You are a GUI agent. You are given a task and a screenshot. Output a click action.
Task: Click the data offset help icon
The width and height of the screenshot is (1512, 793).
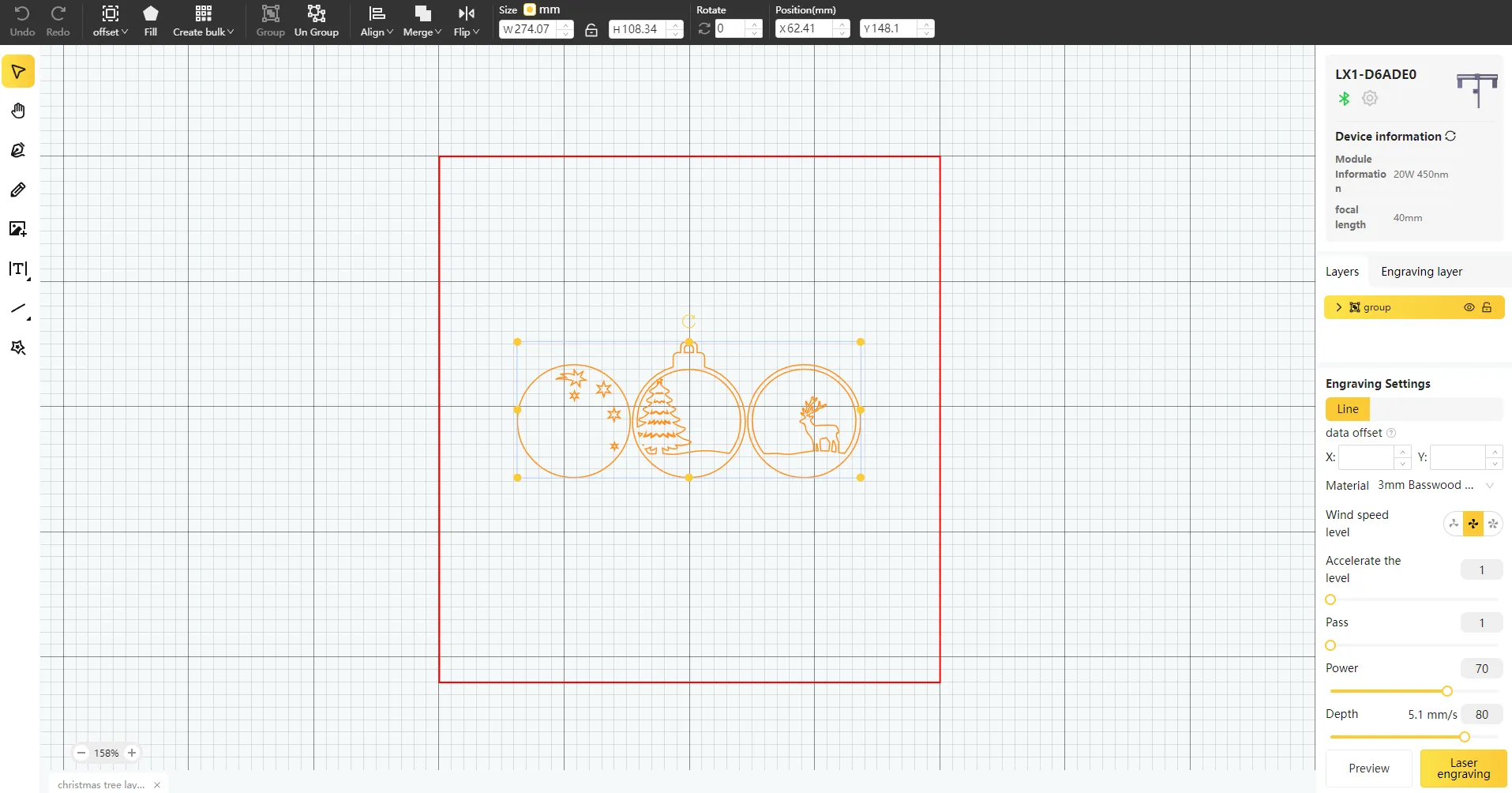(x=1391, y=433)
